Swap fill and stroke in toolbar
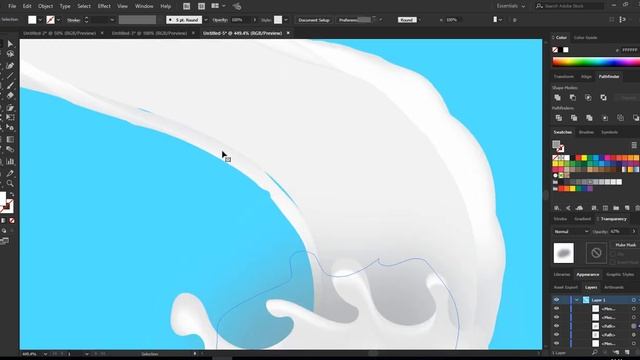Image resolution: width=640 pixels, height=360 pixels. tap(12, 195)
